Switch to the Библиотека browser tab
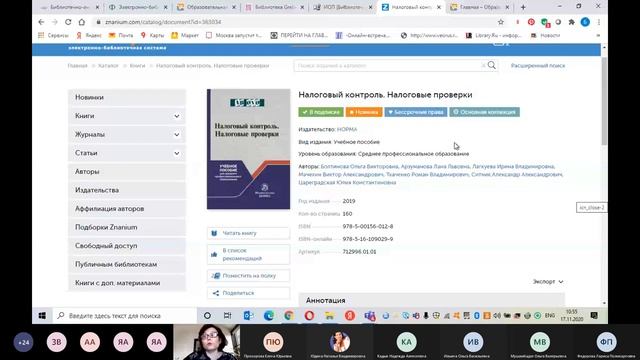 274,7
